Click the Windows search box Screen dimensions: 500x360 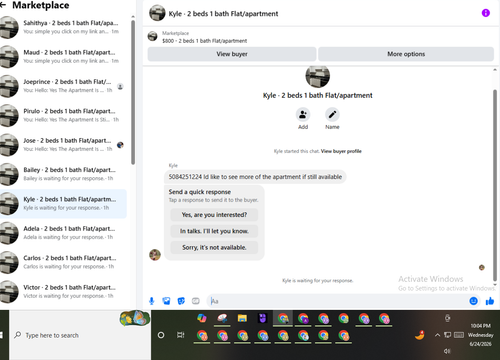[x=80, y=335]
